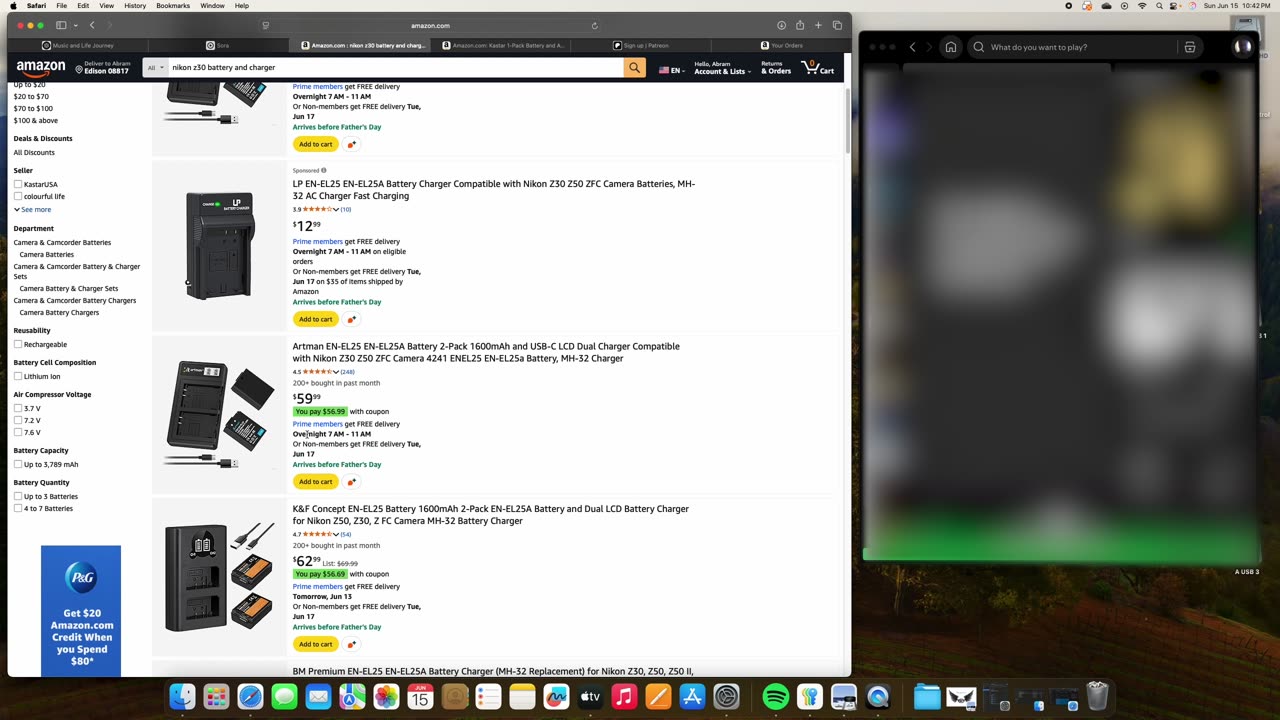Open profile avatar in Spotify window
1280x720 pixels.
[x=1243, y=47]
